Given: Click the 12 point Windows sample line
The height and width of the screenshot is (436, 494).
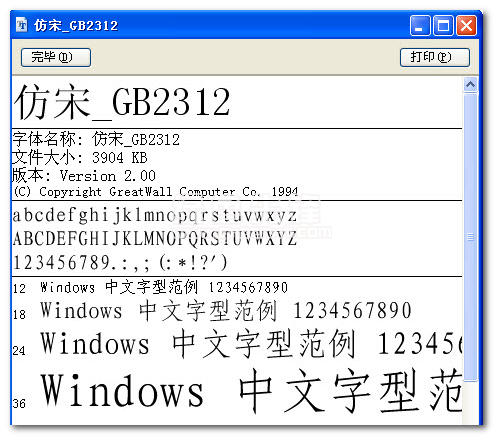Looking at the screenshot, I should (x=150, y=287).
